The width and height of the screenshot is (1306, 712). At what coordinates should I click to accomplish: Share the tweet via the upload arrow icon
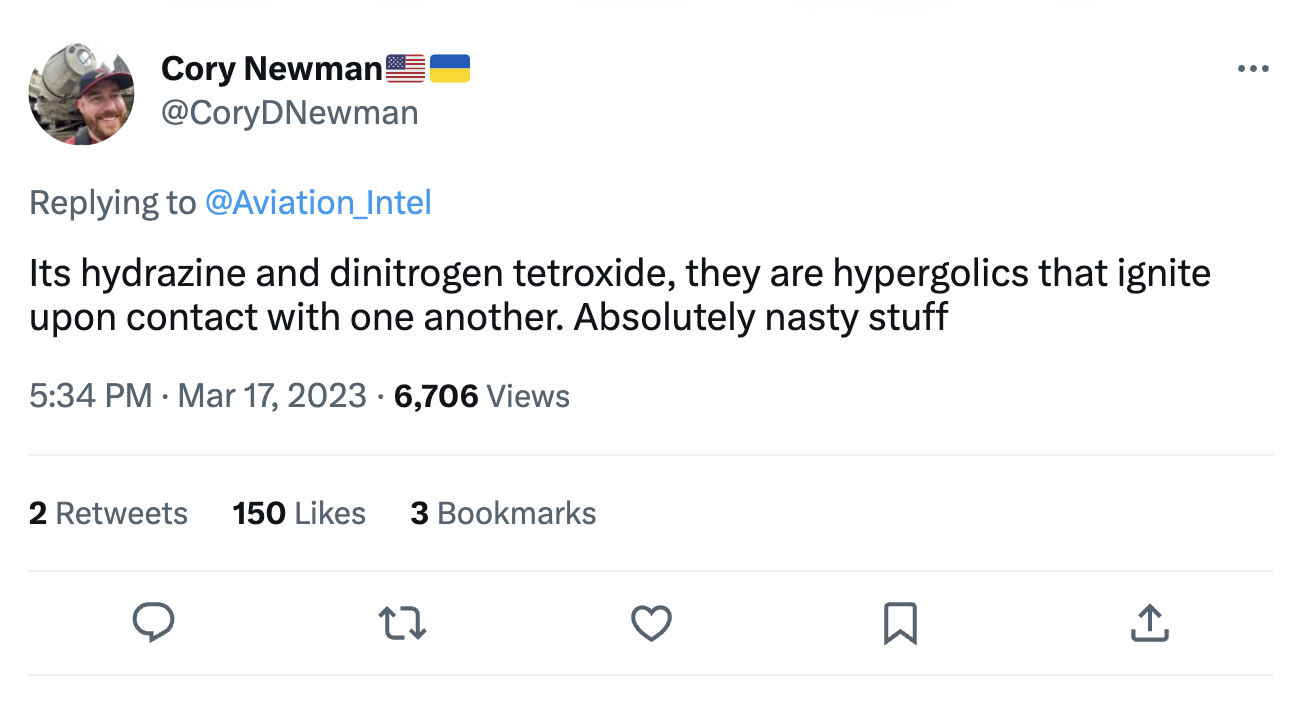(x=1149, y=623)
